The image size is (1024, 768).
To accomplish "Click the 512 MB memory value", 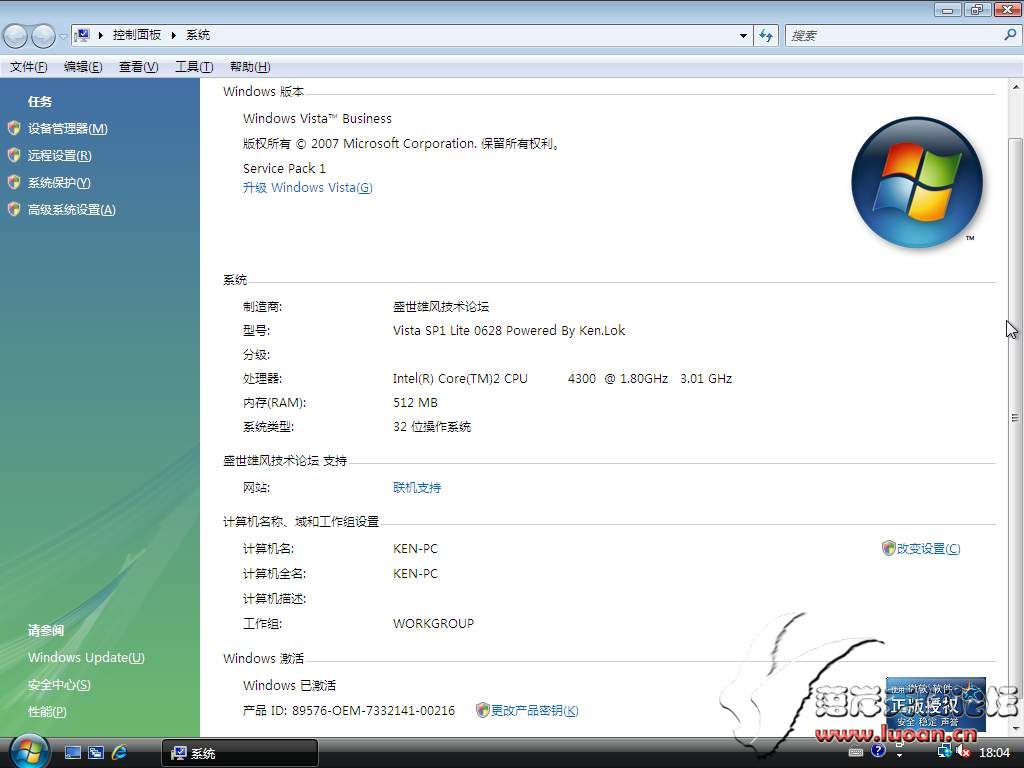I will pos(415,403).
